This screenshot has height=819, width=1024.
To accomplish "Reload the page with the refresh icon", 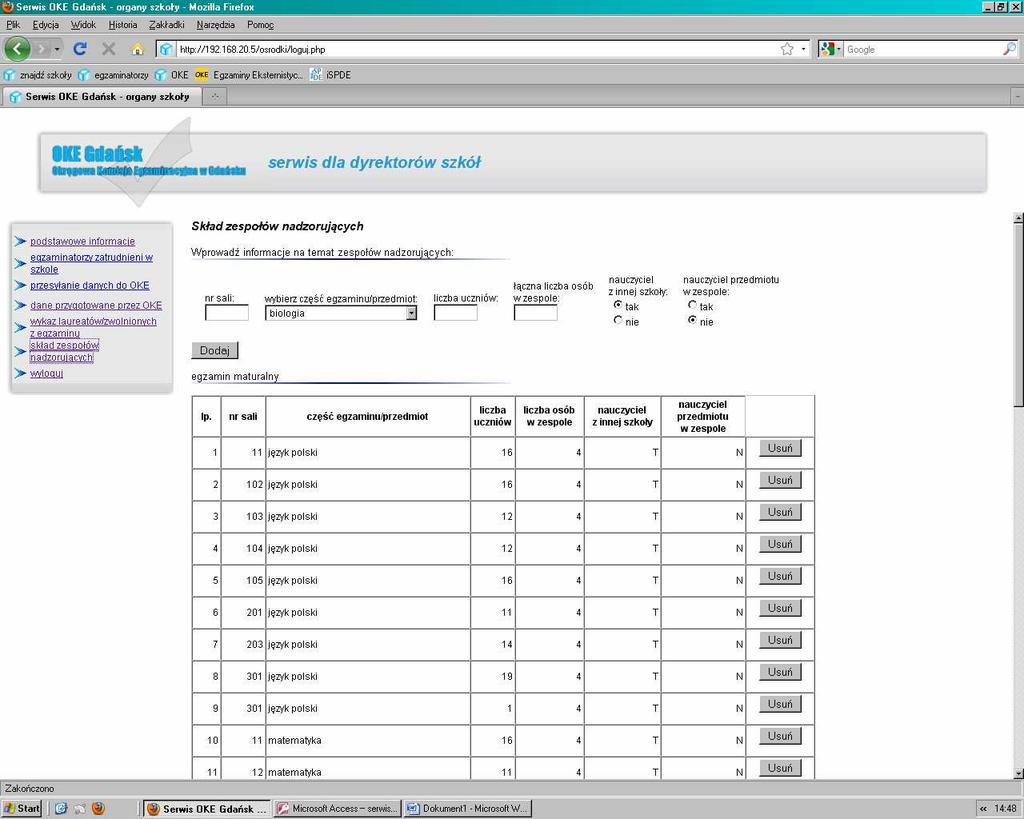I will [80, 49].
